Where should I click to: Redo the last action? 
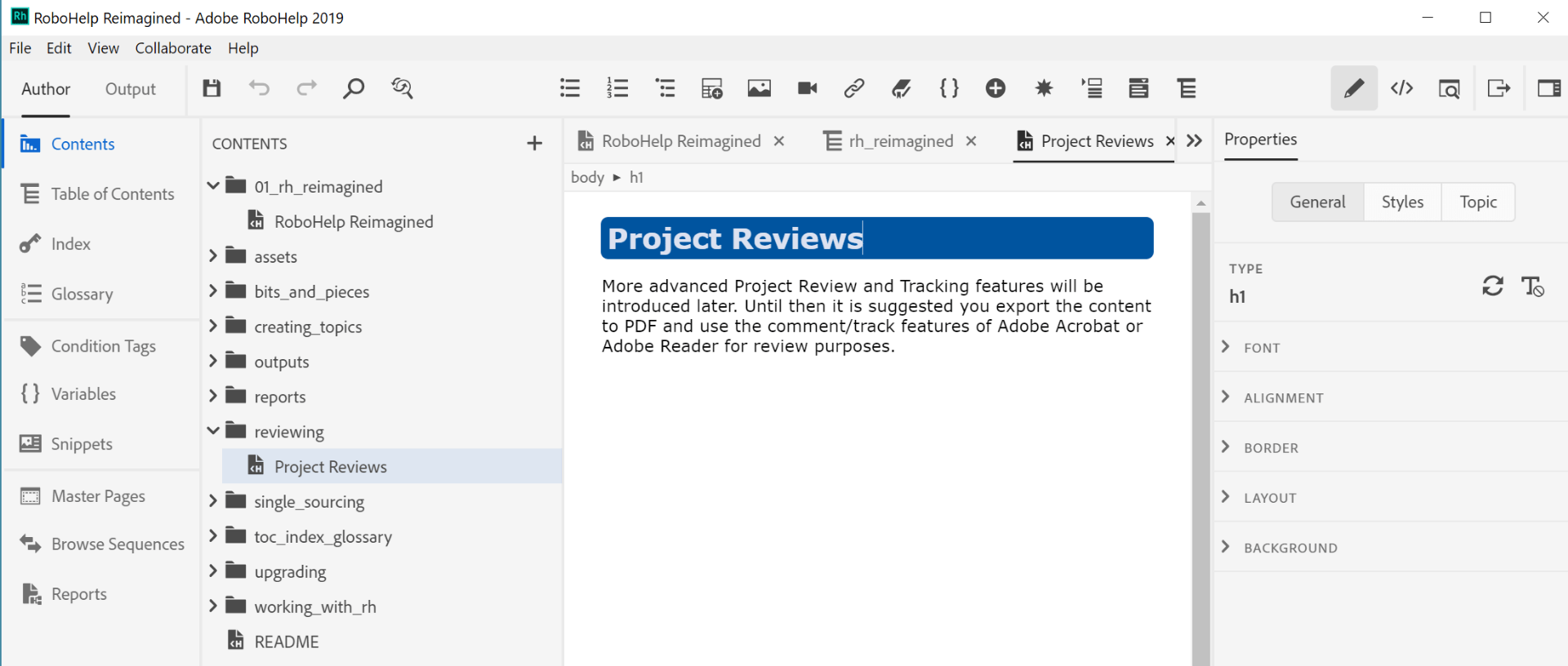tap(306, 88)
